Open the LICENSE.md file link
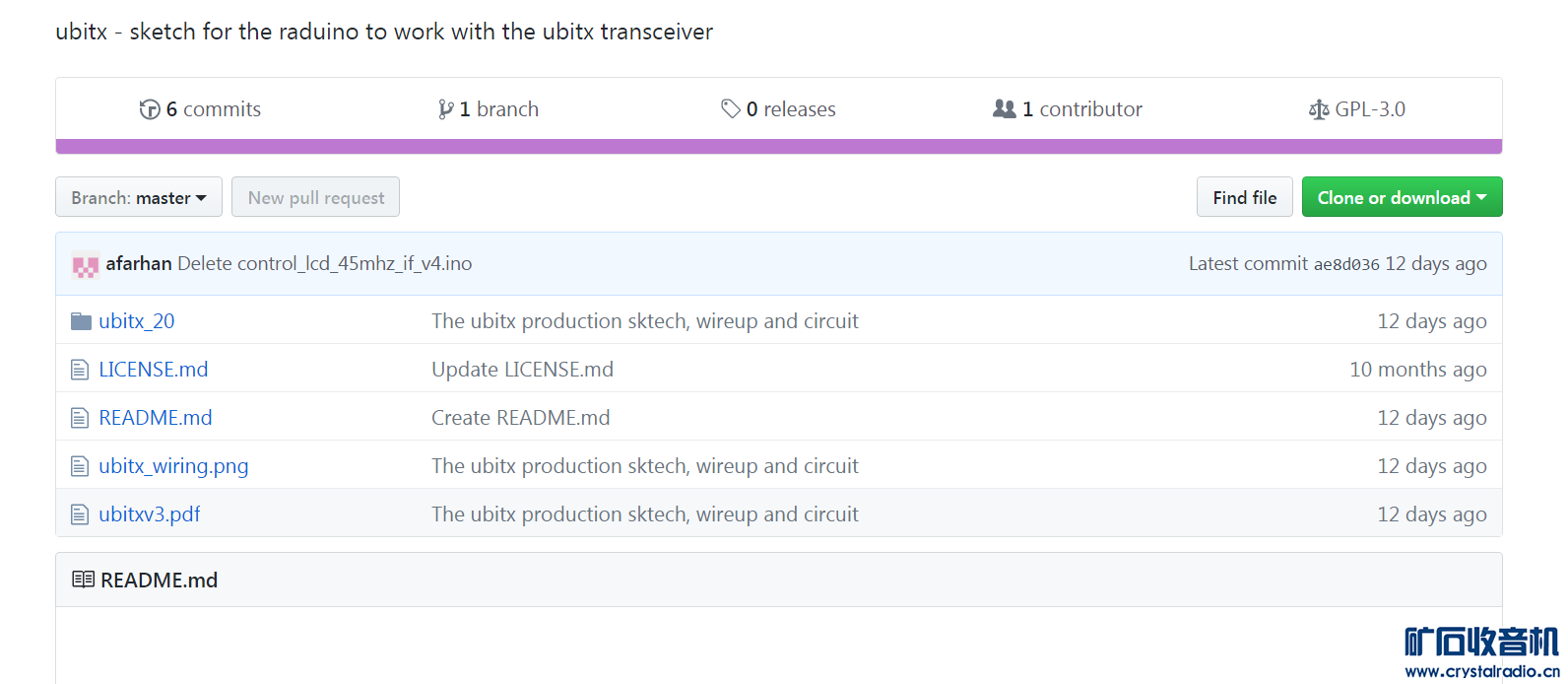The width and height of the screenshot is (1568, 684). (x=154, y=370)
